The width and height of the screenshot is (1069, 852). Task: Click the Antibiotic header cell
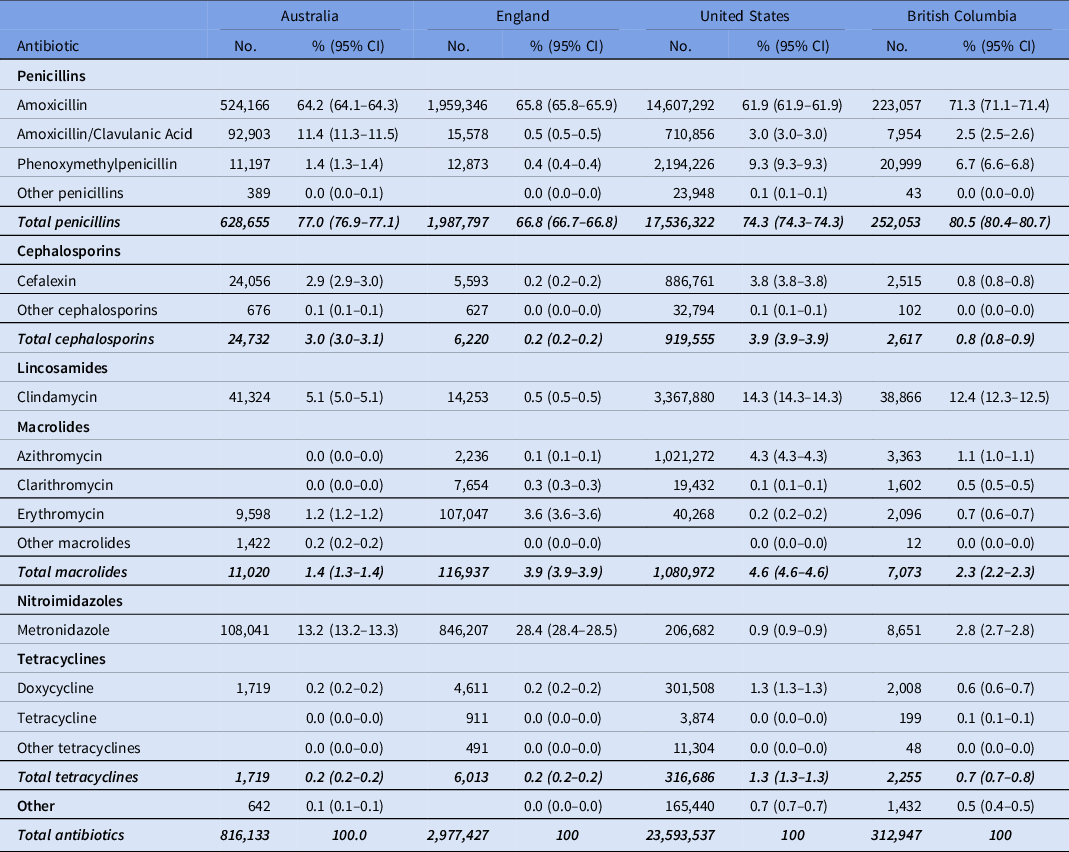click(x=48, y=46)
